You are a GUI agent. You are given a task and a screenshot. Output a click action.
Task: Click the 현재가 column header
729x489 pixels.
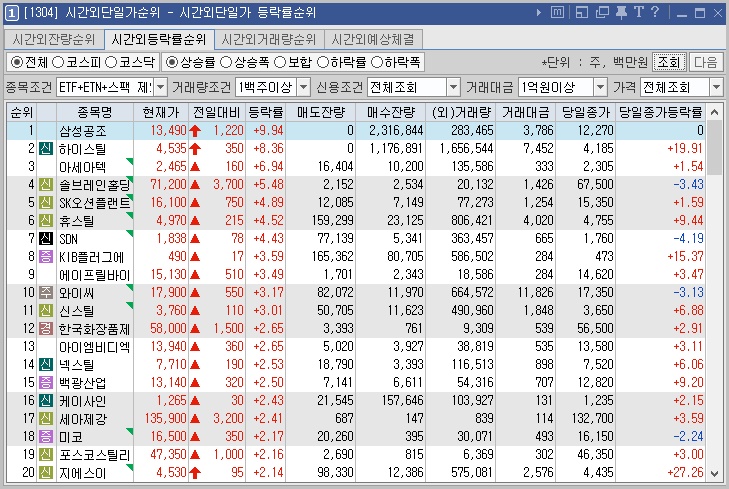pyautogui.click(x=161, y=112)
